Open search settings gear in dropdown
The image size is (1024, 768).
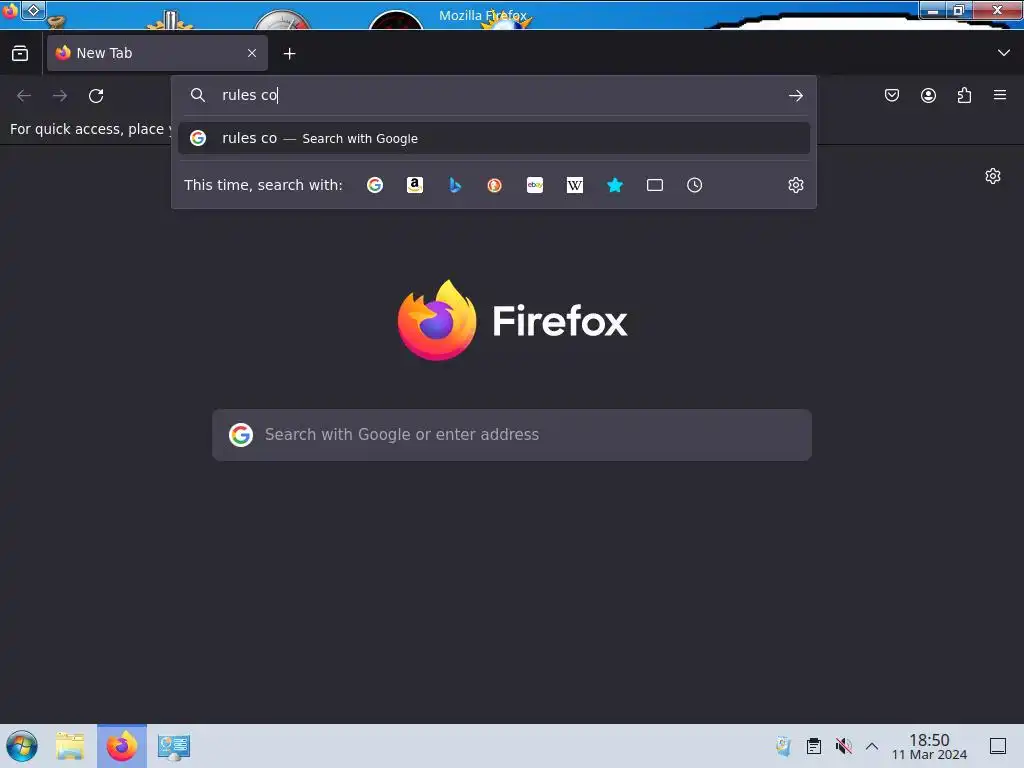pos(795,185)
